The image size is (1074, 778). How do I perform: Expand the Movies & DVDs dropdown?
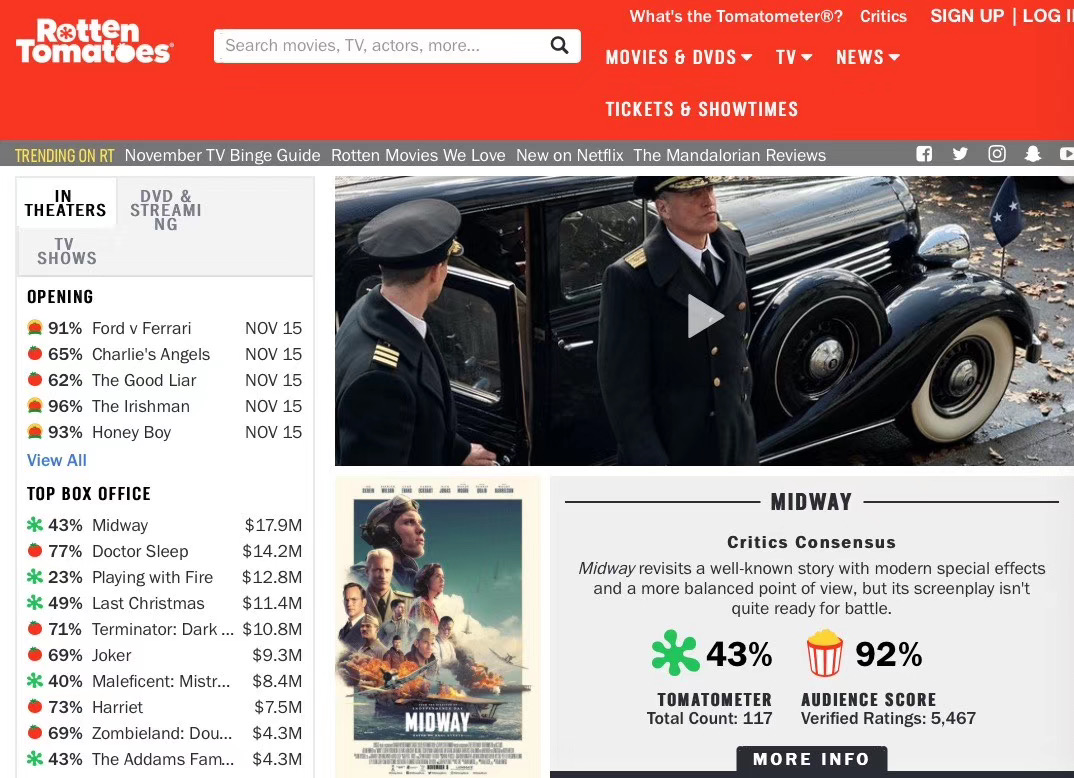(678, 57)
